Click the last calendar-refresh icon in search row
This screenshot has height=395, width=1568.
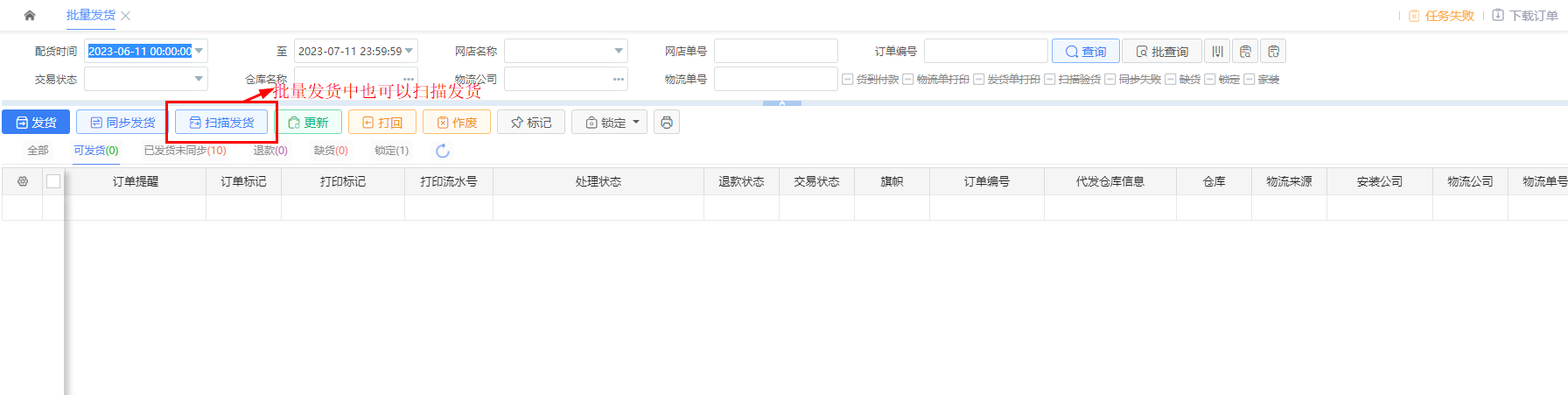[1273, 52]
